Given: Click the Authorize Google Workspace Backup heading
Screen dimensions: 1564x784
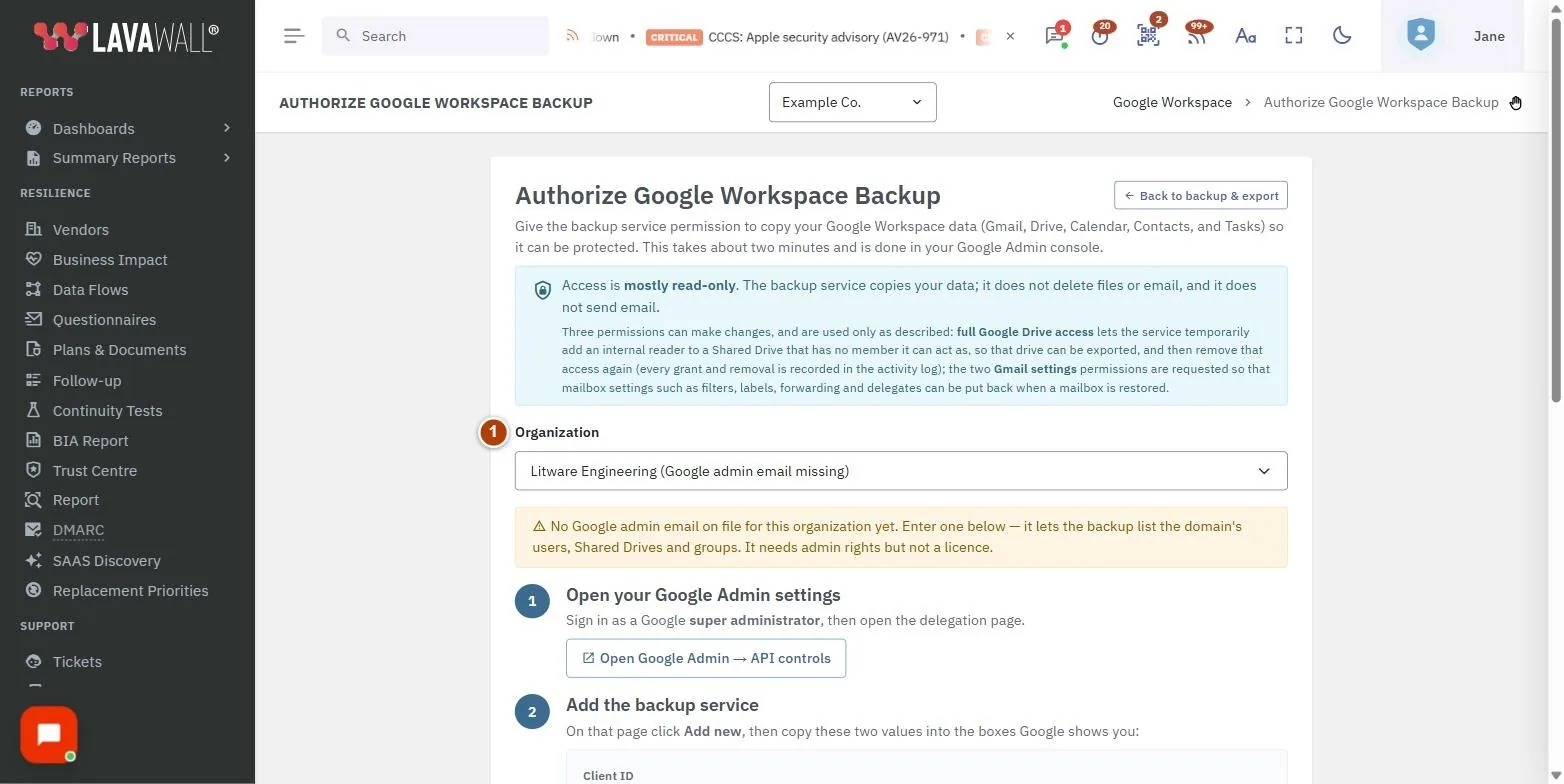Looking at the screenshot, I should pyautogui.click(x=728, y=195).
